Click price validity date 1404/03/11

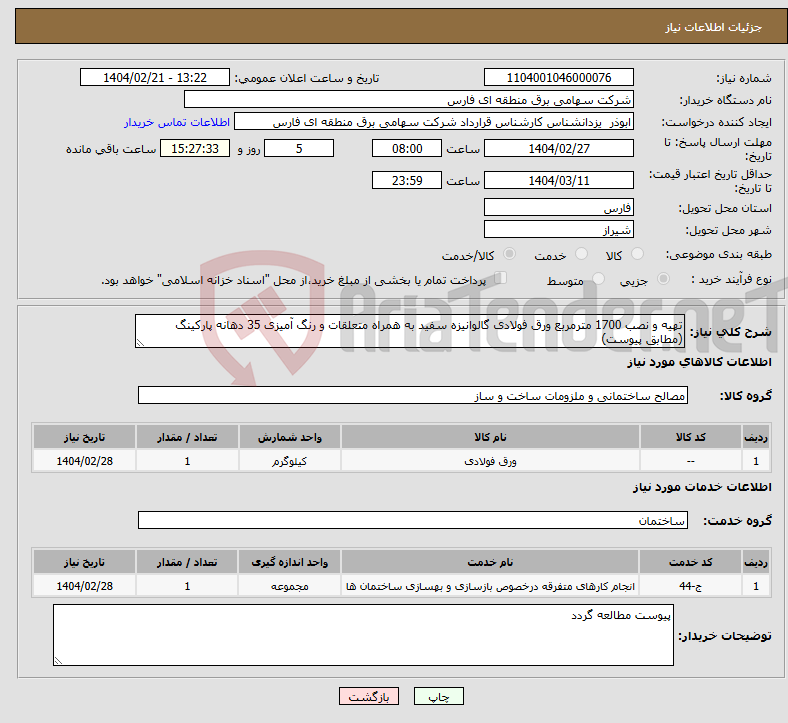pos(558,180)
